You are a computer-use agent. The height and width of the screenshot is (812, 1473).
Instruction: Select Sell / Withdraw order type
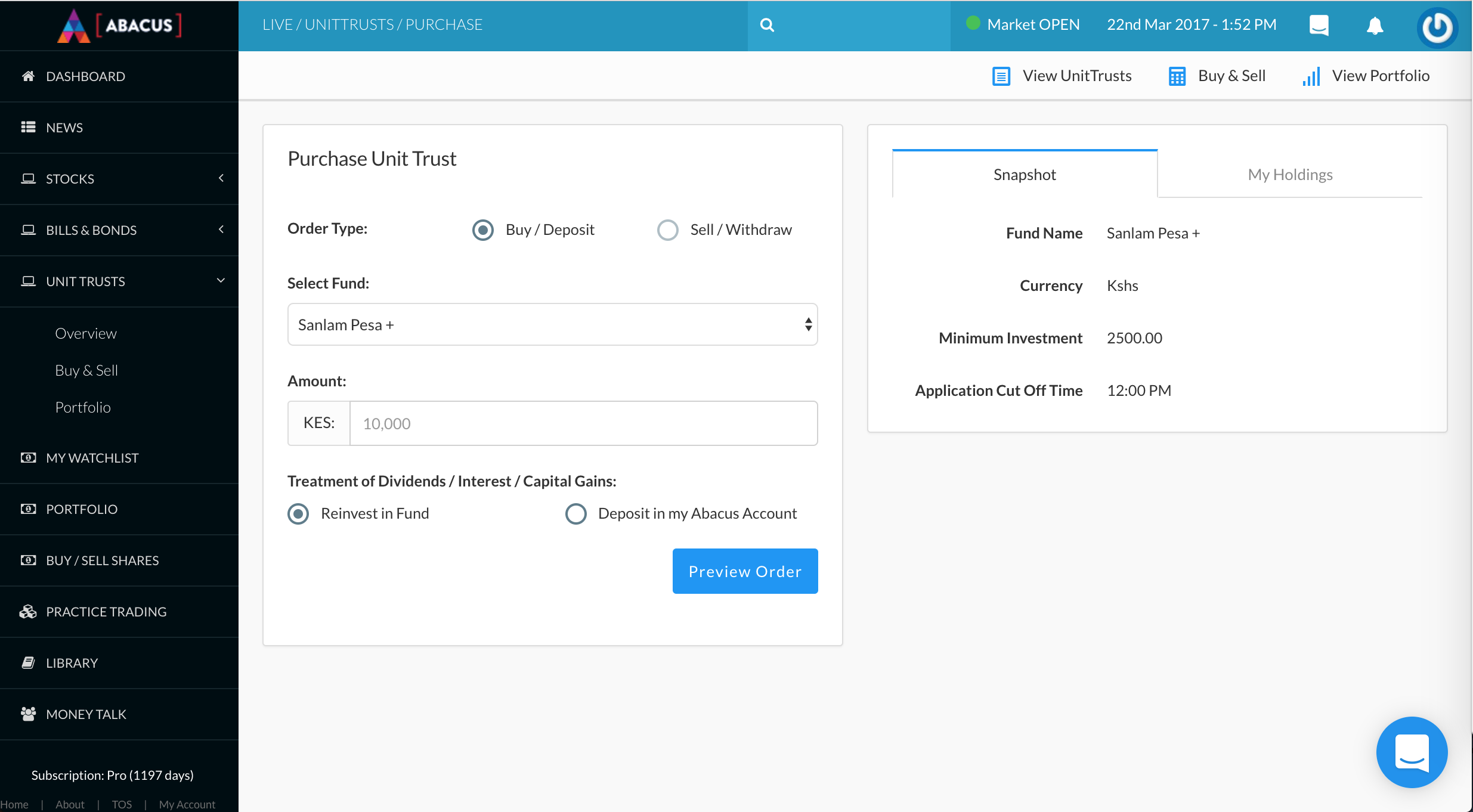[x=667, y=229]
